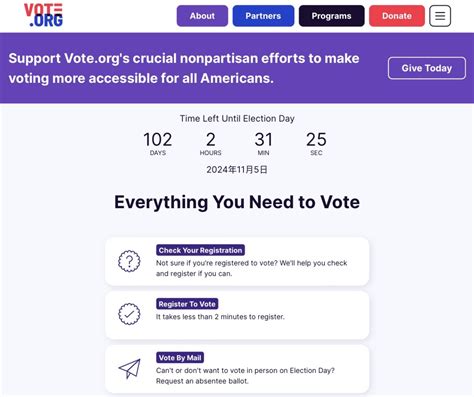Click the 102 days countdown number
This screenshot has width=474, height=397.
pyautogui.click(x=158, y=139)
